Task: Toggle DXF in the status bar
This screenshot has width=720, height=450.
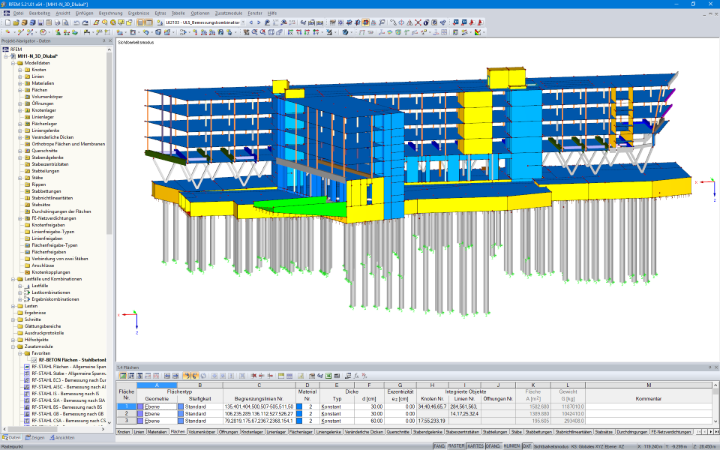Action: 527,446
